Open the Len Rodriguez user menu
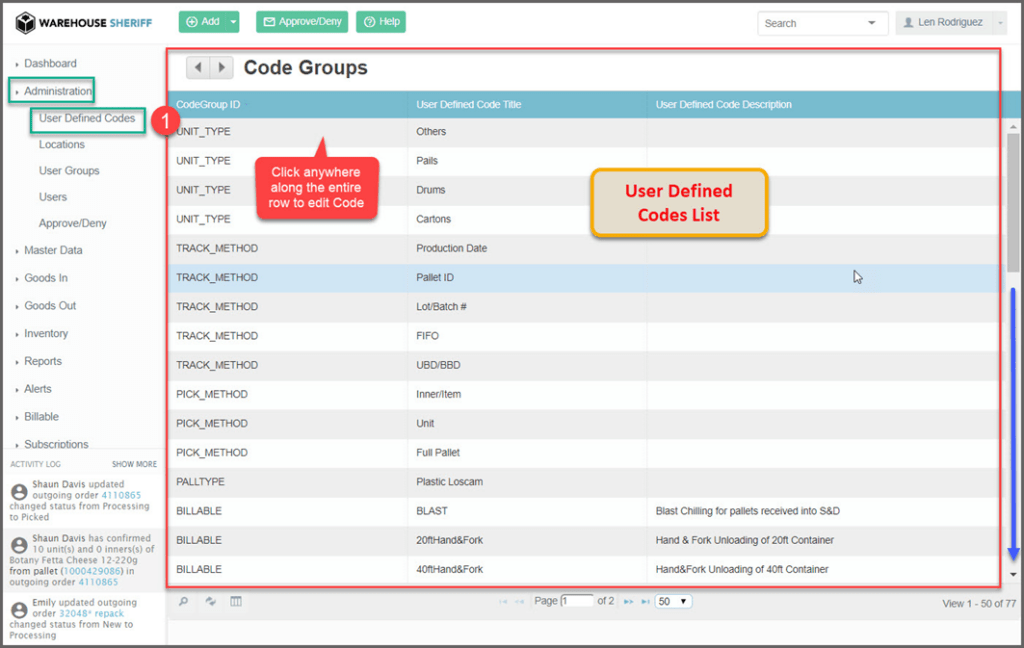1024x648 pixels. [950, 22]
